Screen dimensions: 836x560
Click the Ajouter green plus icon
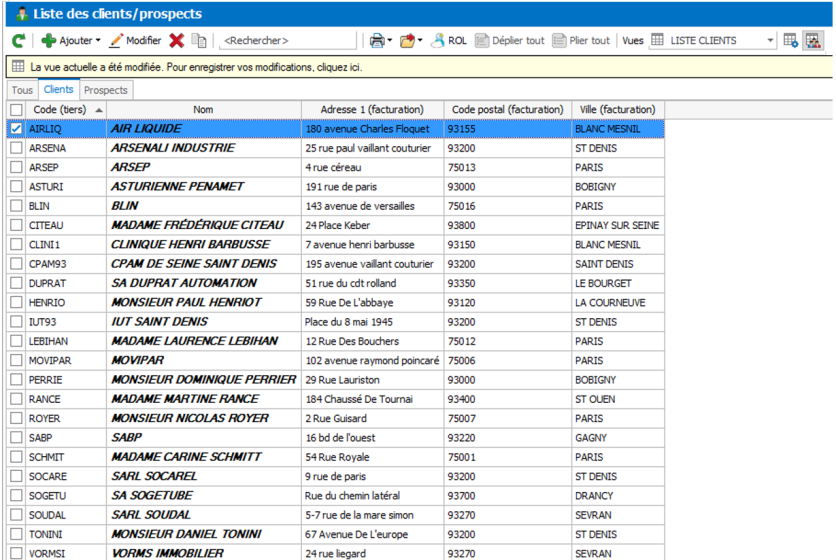(x=49, y=41)
